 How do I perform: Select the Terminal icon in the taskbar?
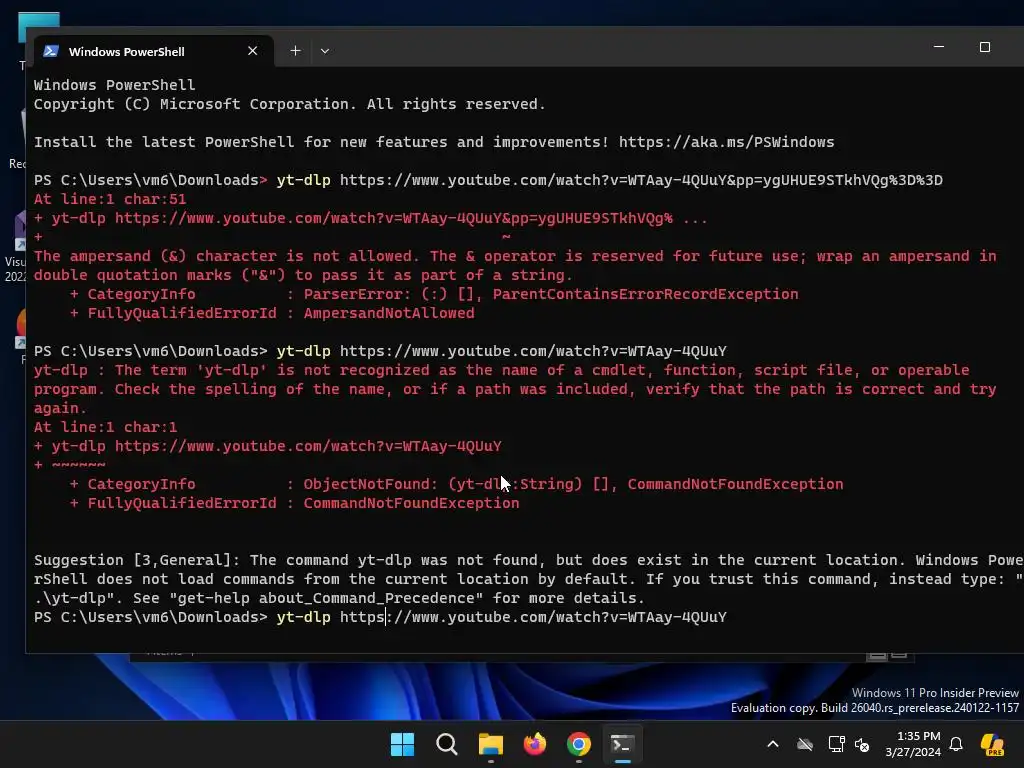622,744
